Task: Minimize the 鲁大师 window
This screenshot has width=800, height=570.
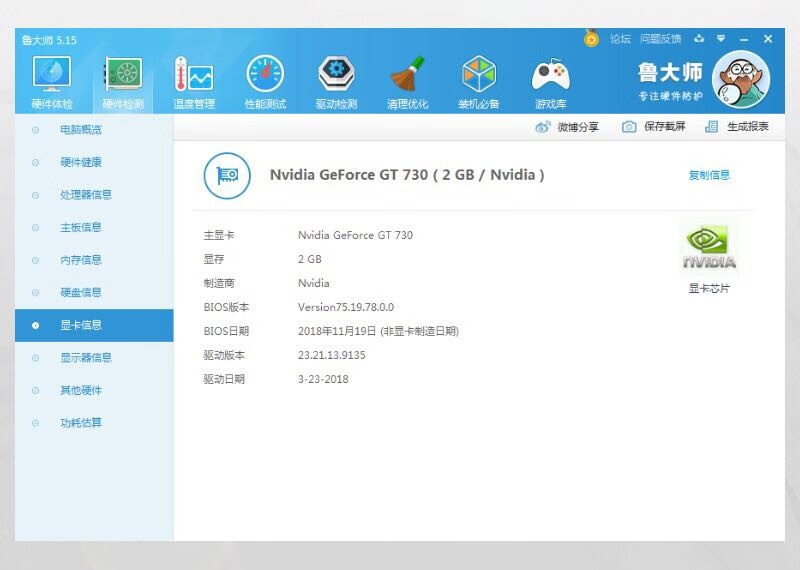Action: (x=744, y=39)
